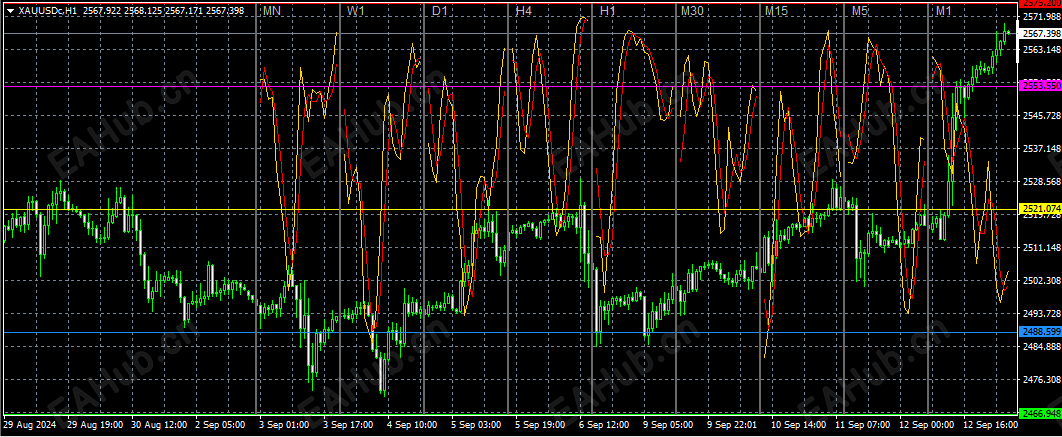
Task: Click the 2511.148 price scale value
Action: tap(1042, 247)
